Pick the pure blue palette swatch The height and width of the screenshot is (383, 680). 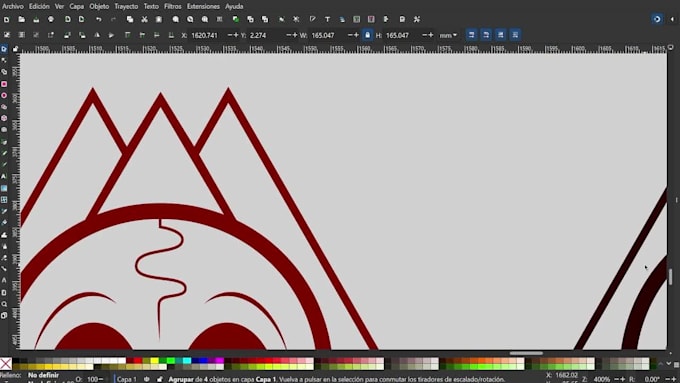[x=203, y=360]
